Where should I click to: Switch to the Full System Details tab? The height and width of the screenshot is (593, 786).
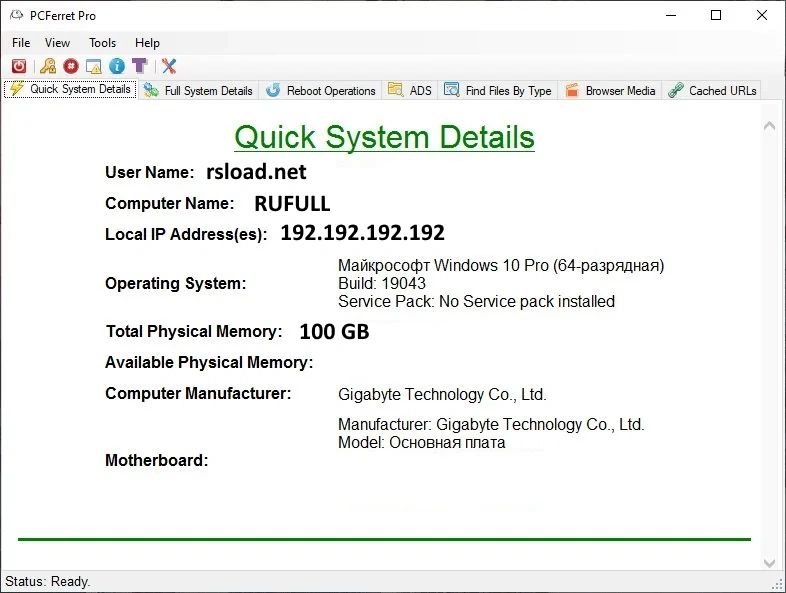198,90
